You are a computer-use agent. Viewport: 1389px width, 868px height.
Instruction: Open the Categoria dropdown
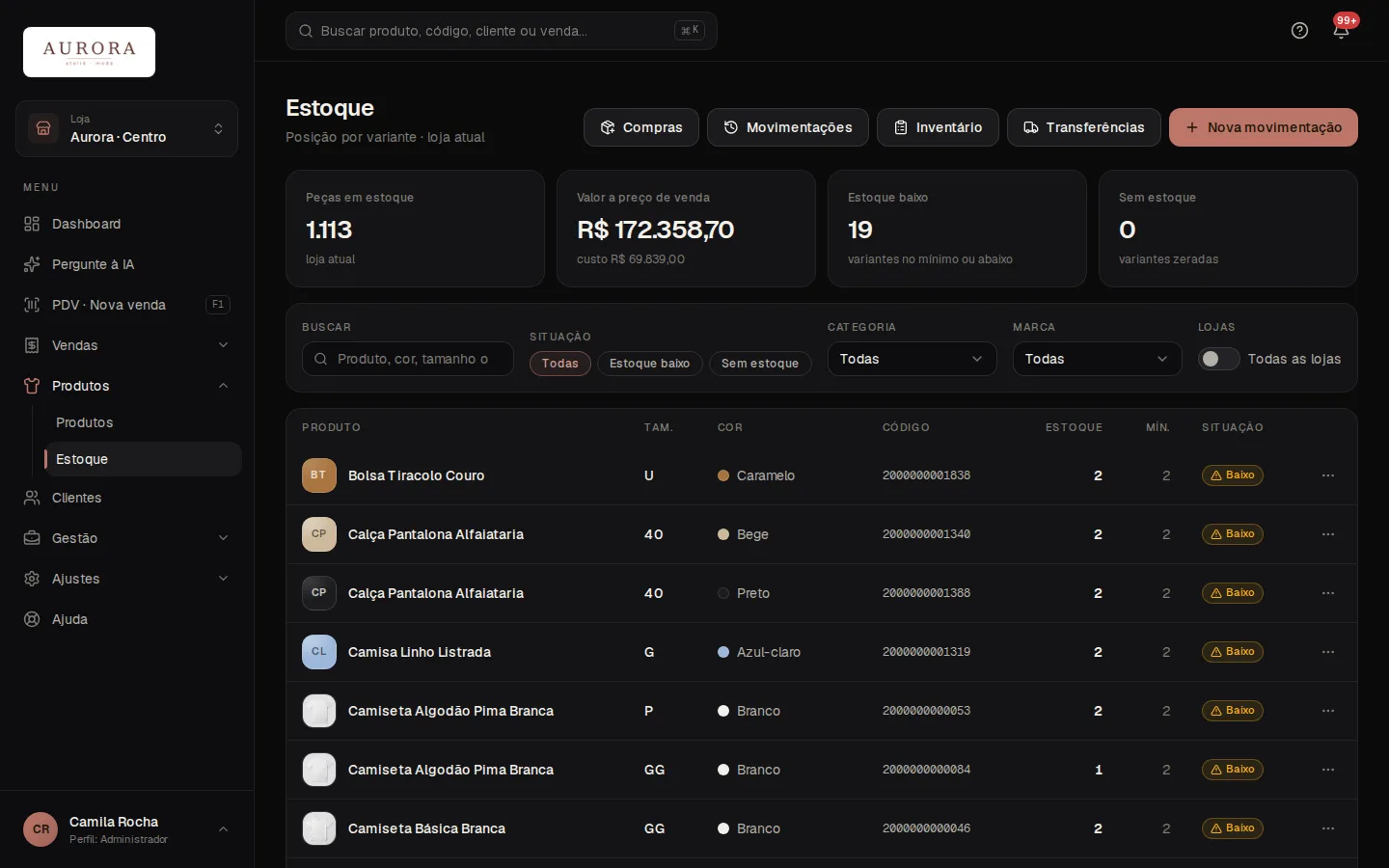click(x=912, y=359)
